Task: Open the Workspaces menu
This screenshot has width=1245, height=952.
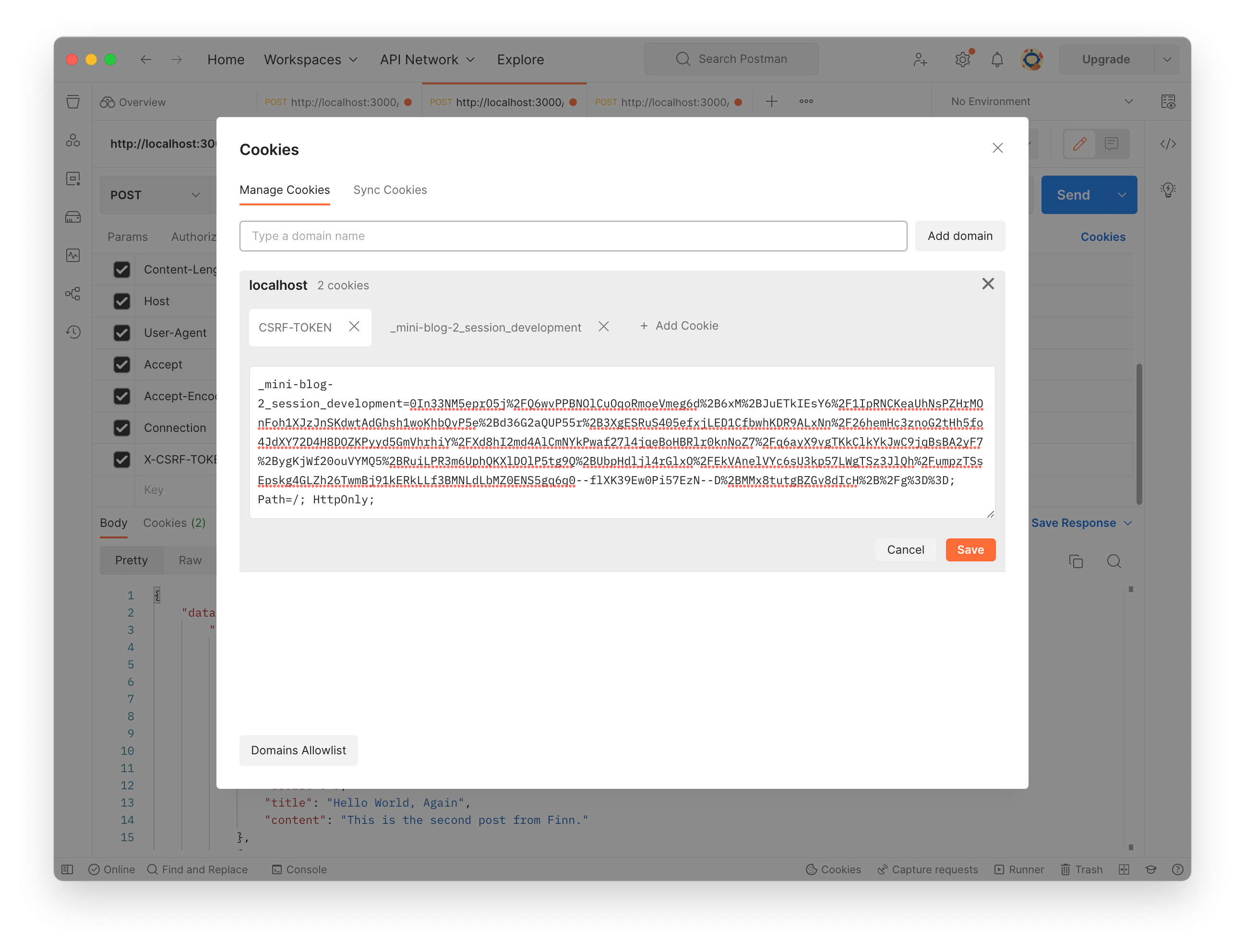Action: (311, 59)
